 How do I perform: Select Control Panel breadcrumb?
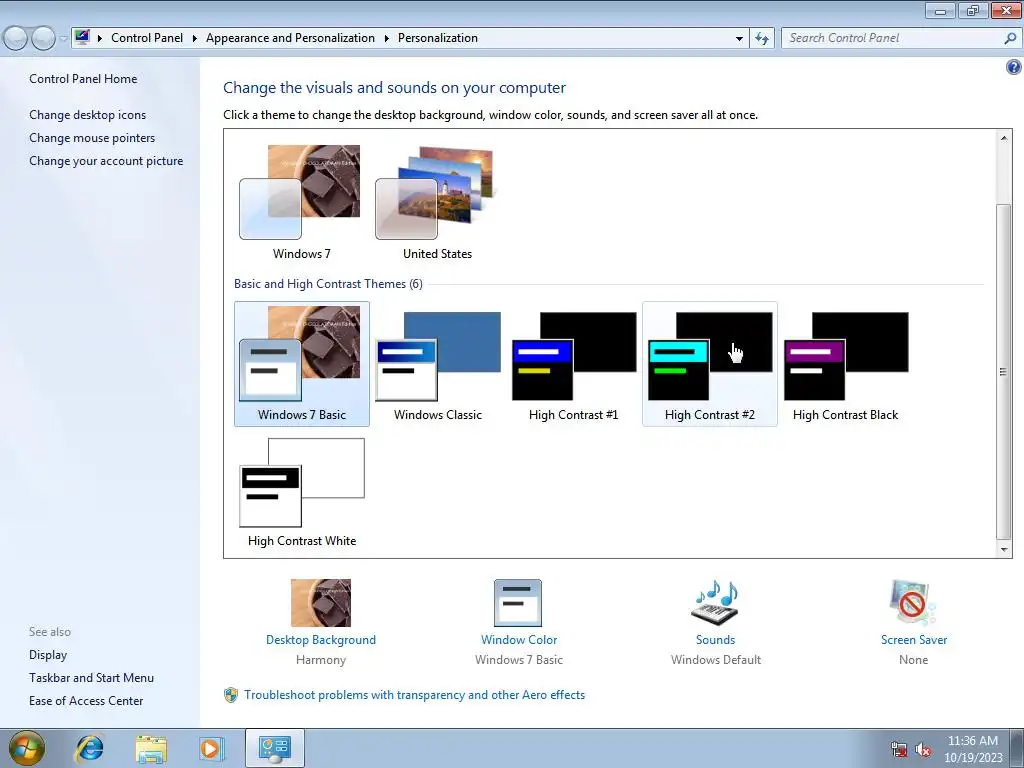[147, 38]
